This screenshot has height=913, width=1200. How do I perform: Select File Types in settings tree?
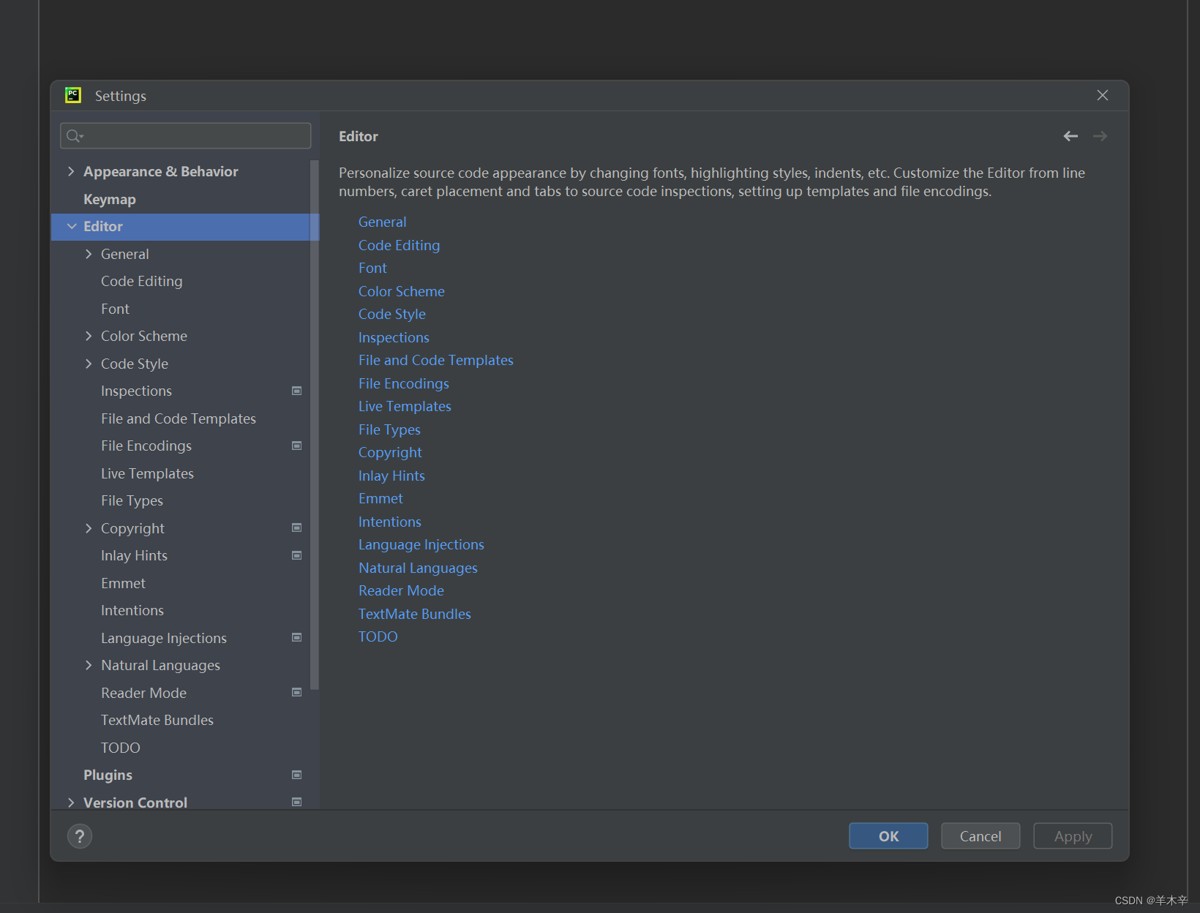(x=132, y=500)
